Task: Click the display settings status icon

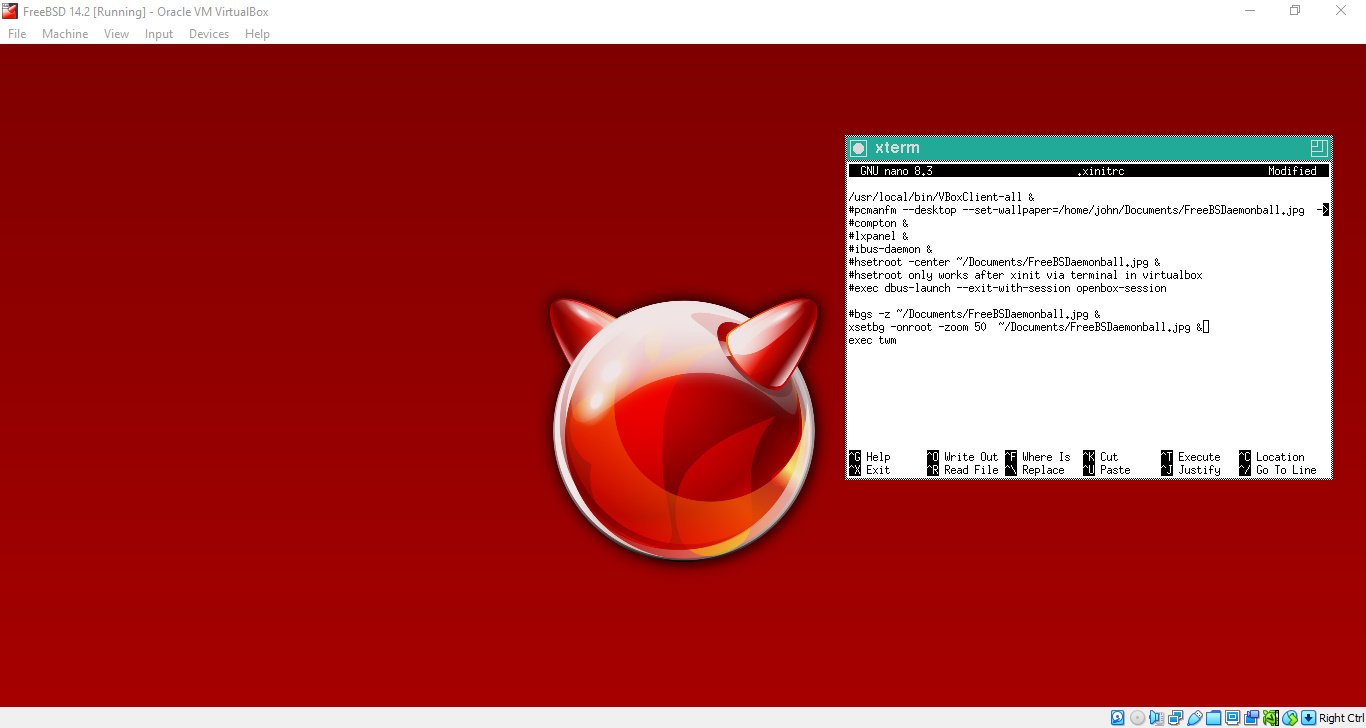Action: point(1232,718)
